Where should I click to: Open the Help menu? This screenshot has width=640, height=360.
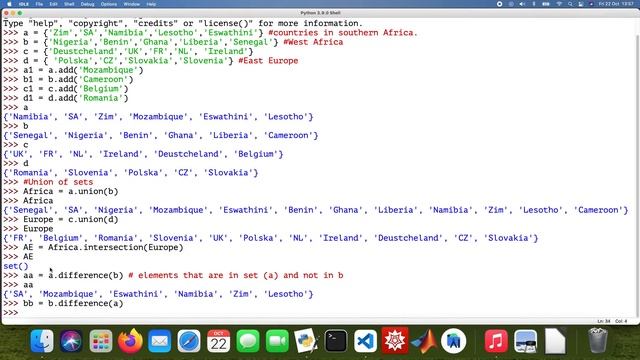151,4
